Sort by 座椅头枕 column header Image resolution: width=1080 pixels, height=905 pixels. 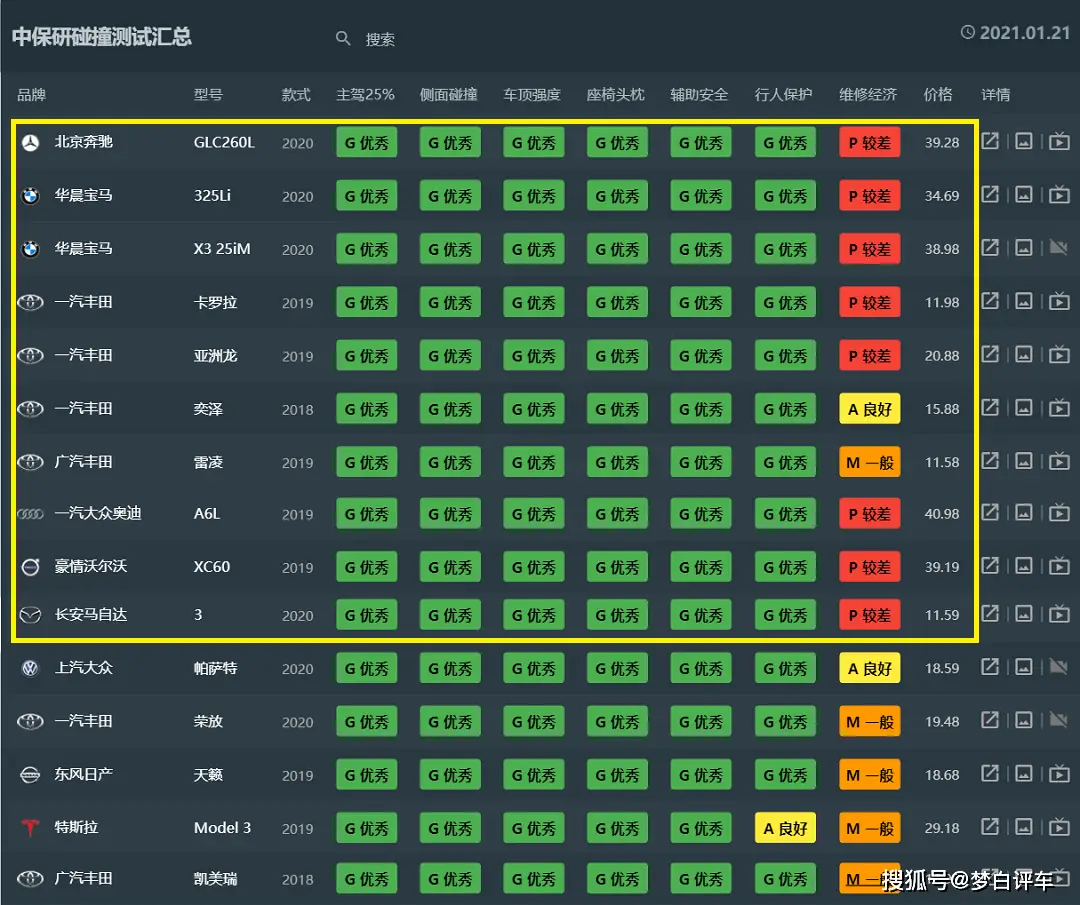pyautogui.click(x=615, y=94)
